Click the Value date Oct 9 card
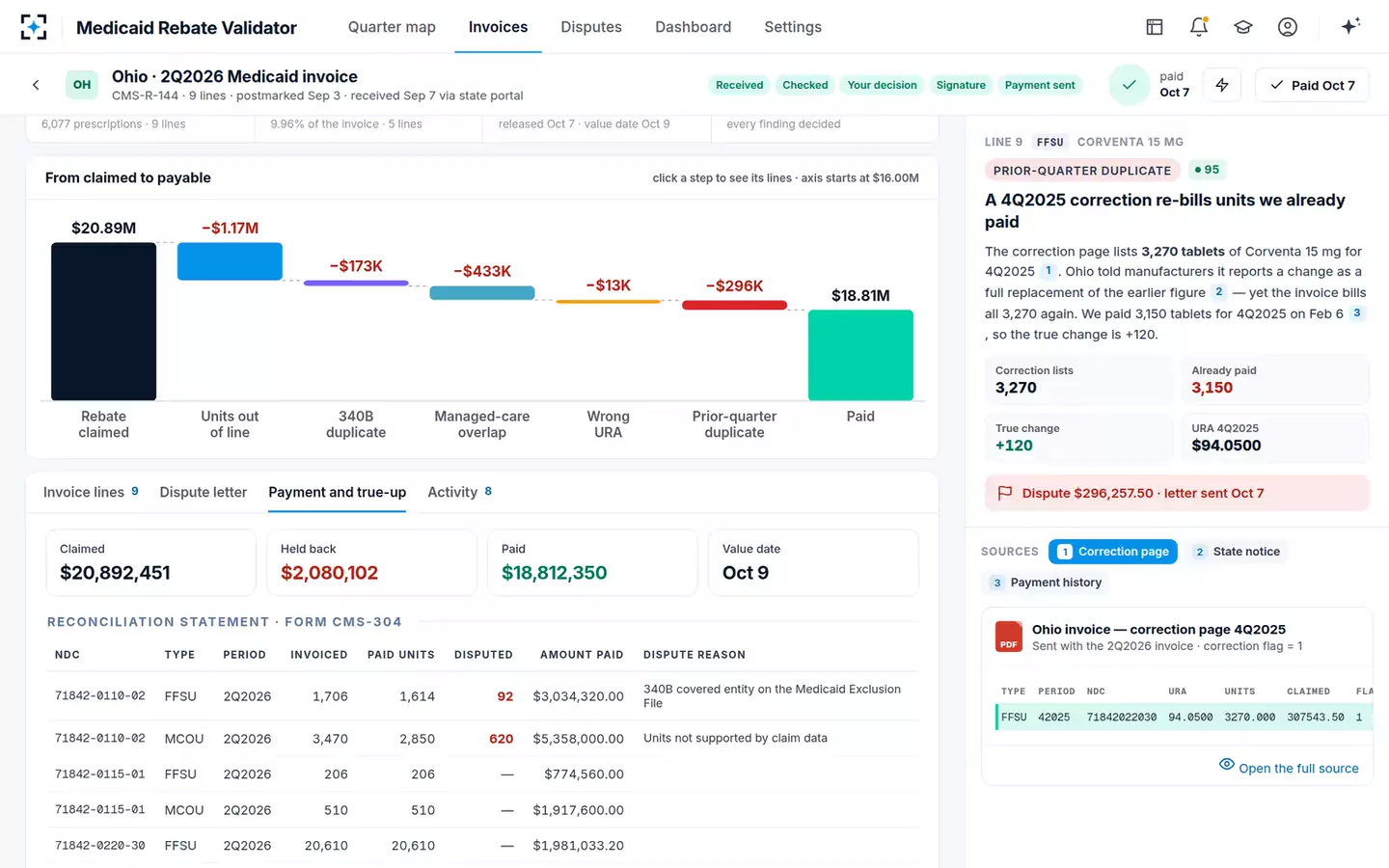Screen dimensions: 1389x868 pyautogui.click(x=813, y=562)
